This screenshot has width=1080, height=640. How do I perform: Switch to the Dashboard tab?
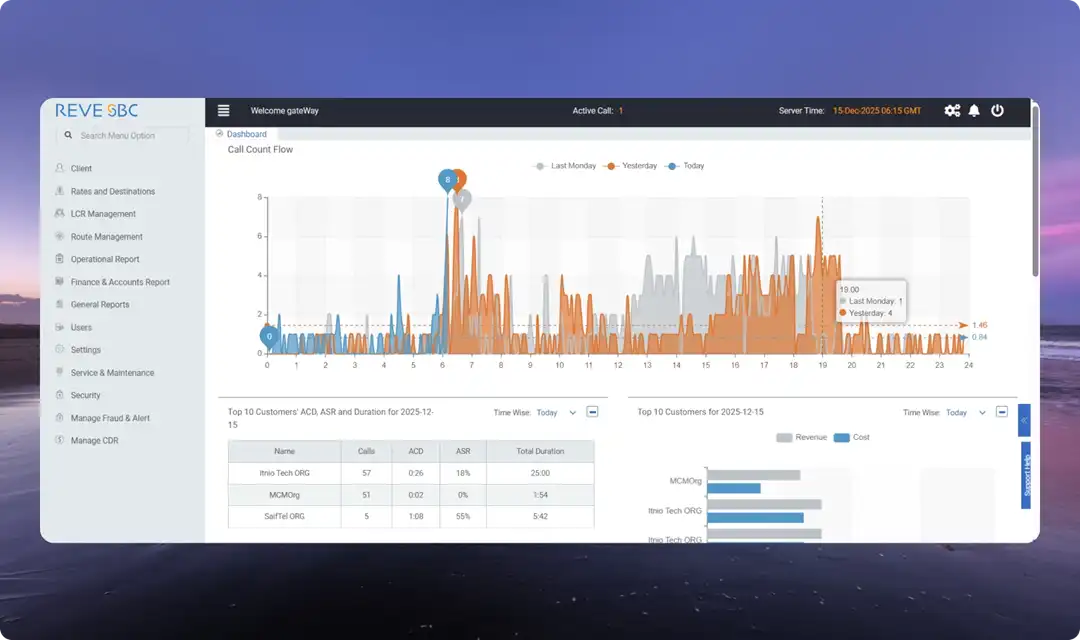(x=245, y=134)
